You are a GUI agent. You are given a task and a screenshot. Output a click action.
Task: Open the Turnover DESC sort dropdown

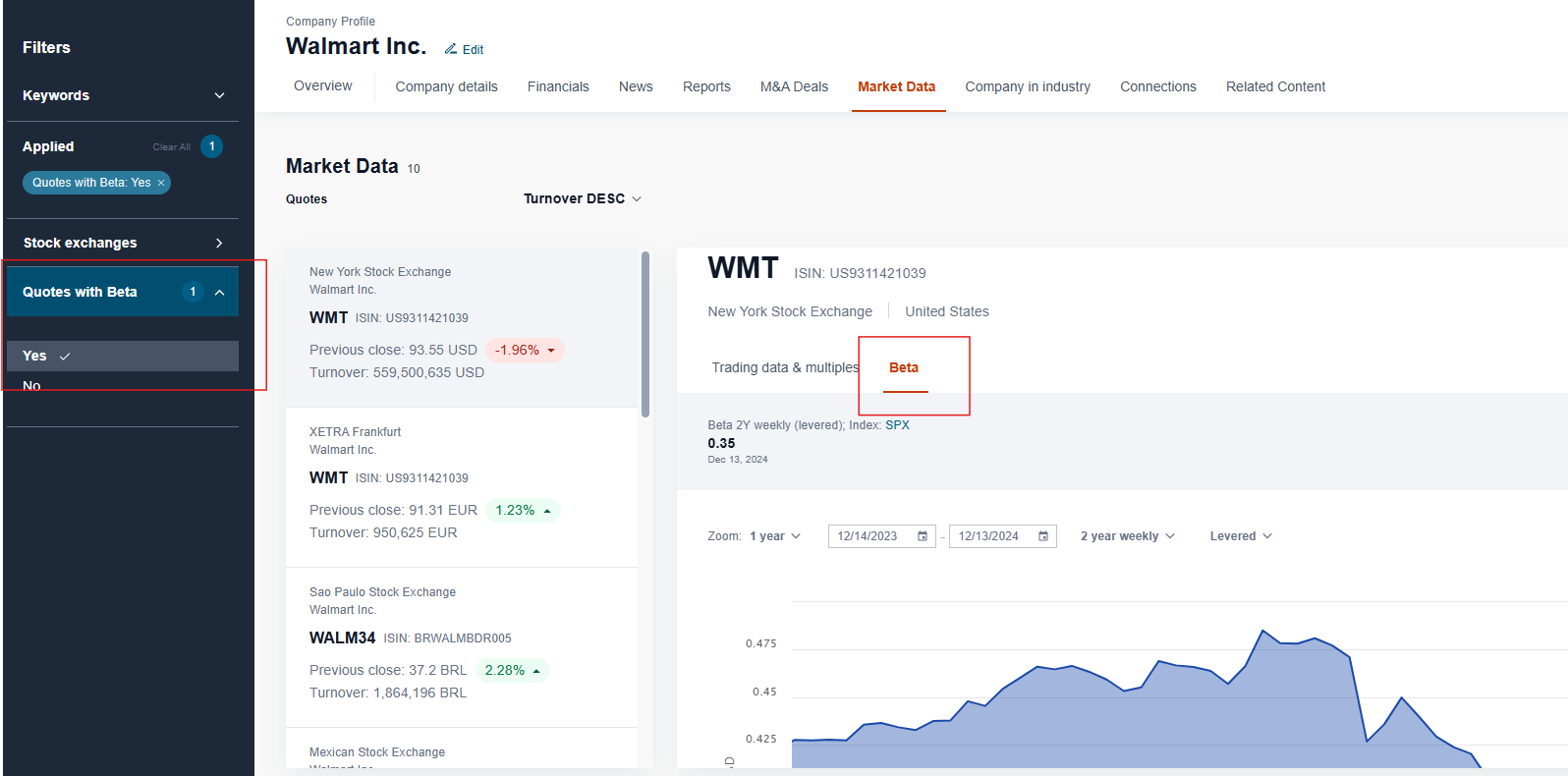[x=582, y=198]
